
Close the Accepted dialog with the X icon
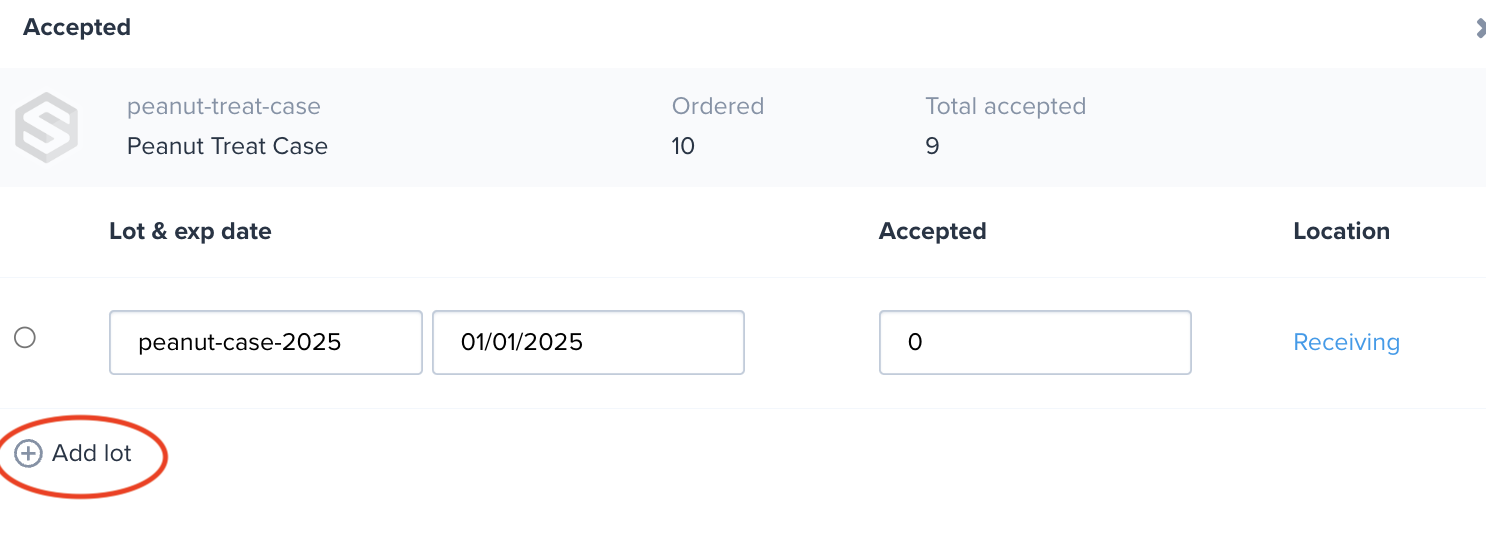[x=1480, y=28]
